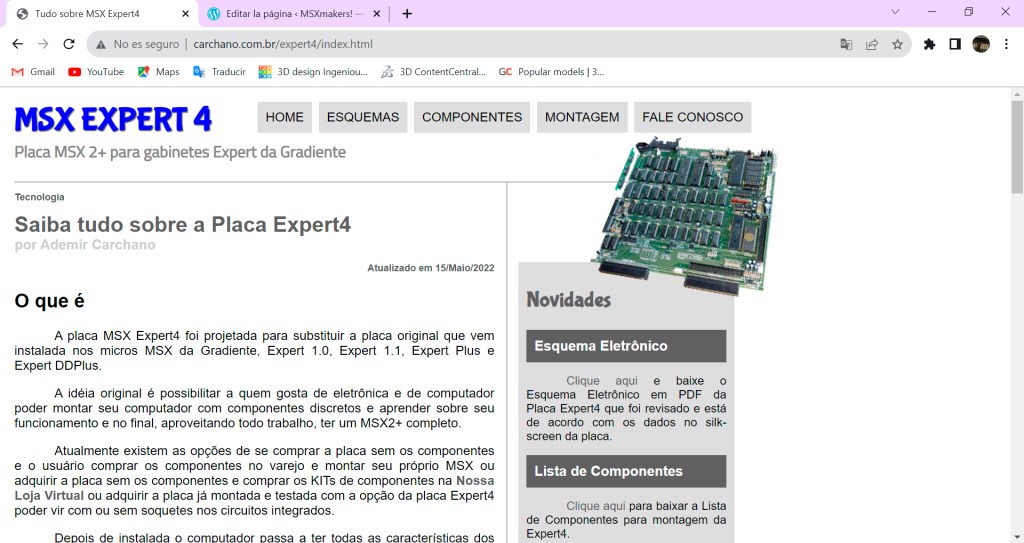Toggle the browser side panel icon
The height and width of the screenshot is (543, 1024).
click(955, 44)
